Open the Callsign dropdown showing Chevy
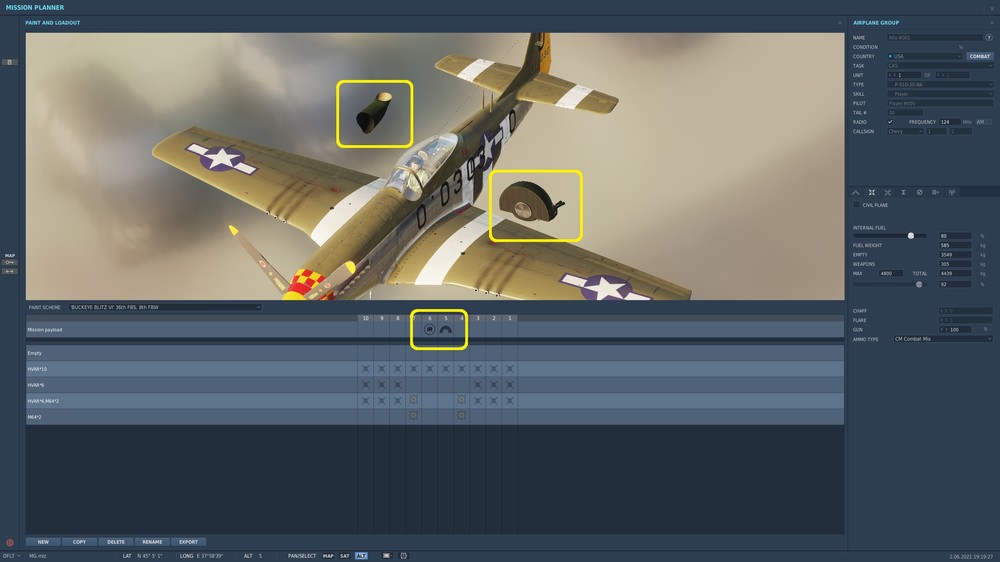Screen dimensions: 1000x562 tap(905, 131)
